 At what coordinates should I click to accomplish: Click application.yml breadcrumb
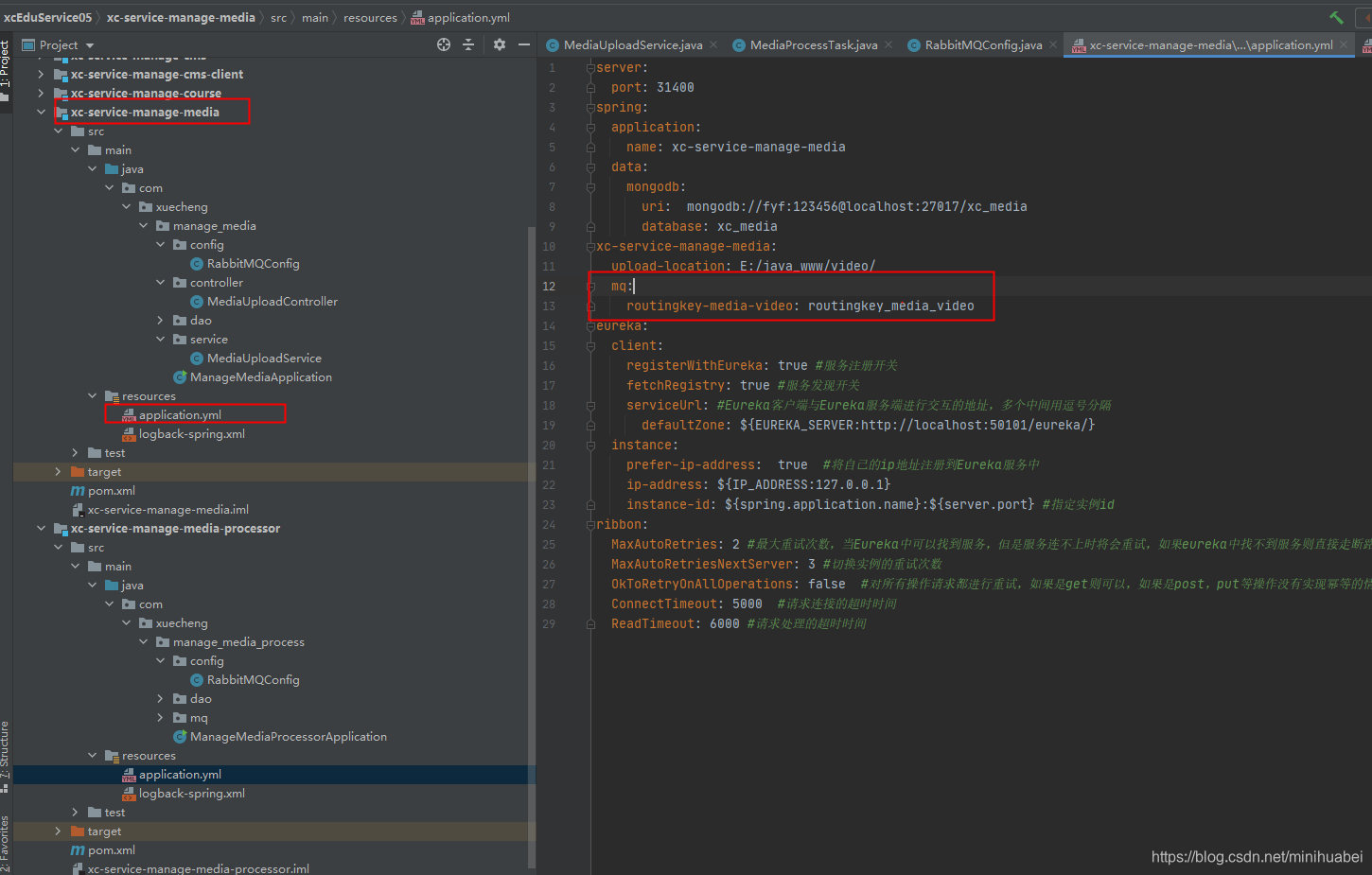(461, 17)
